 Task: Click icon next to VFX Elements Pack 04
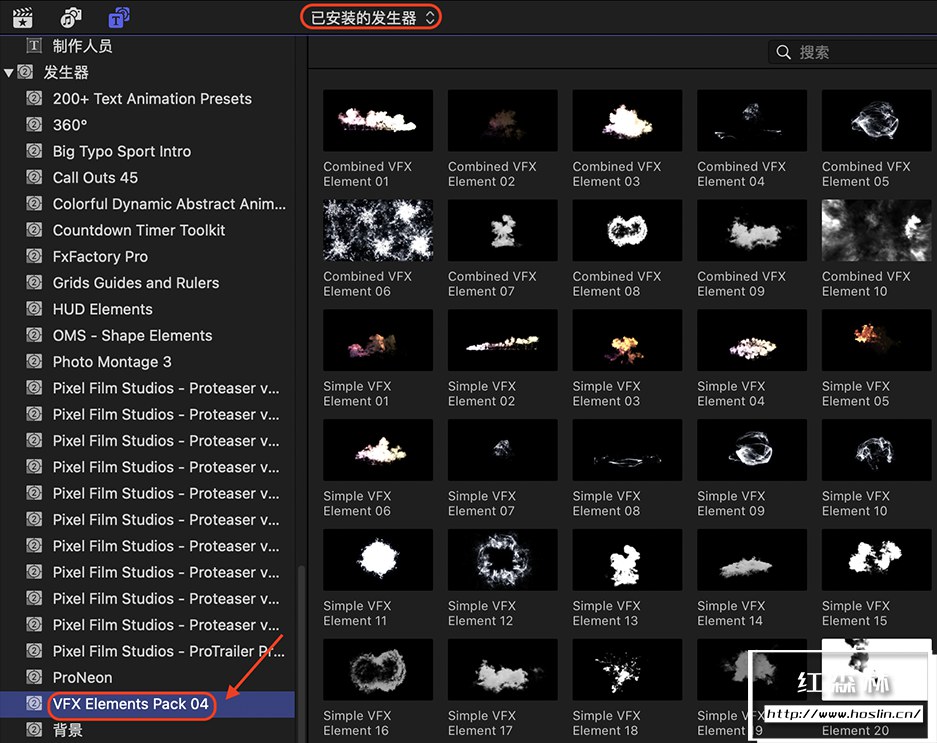[34, 703]
